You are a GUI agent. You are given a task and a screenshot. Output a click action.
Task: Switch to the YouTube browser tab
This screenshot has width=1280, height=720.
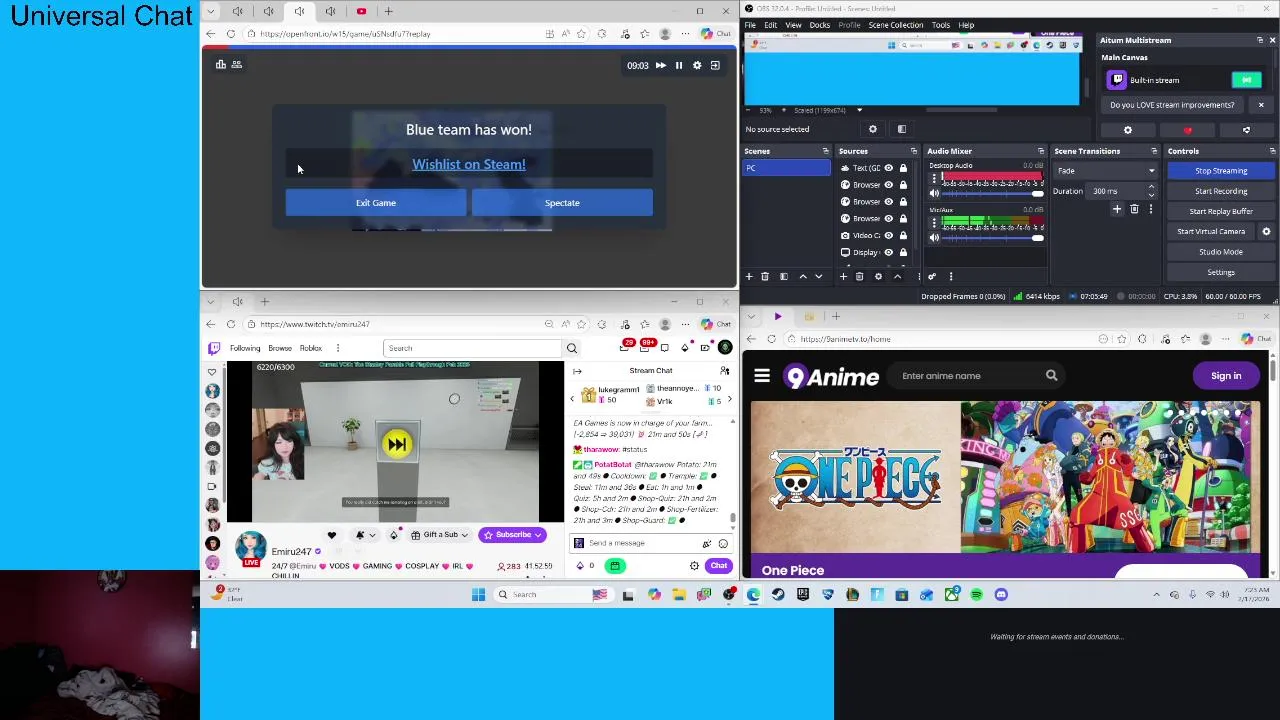tap(361, 11)
